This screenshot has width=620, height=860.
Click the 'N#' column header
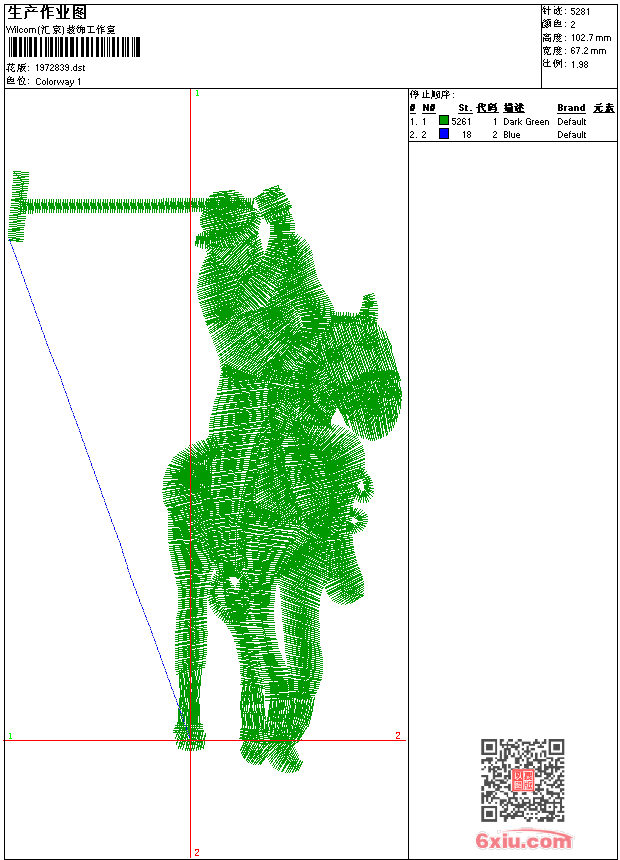(429, 108)
